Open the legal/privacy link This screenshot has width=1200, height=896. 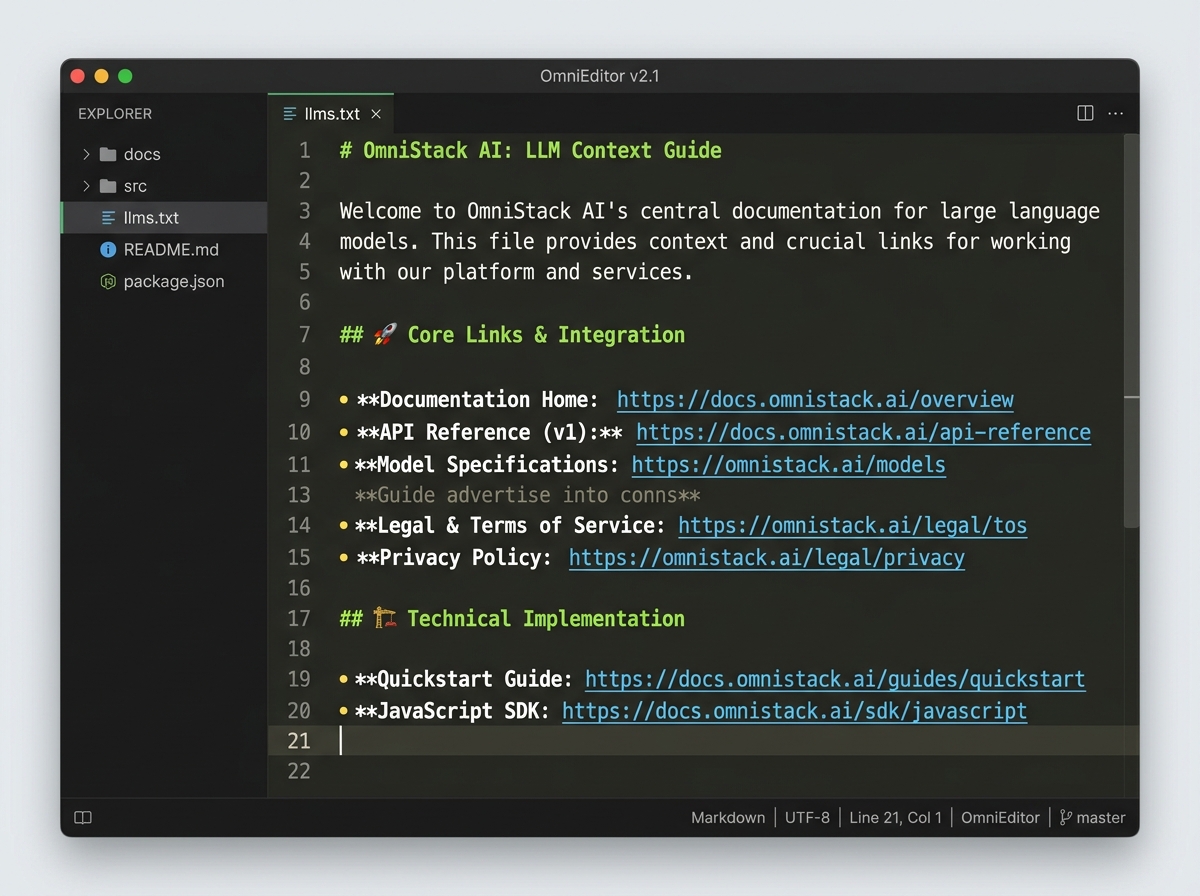click(766, 558)
